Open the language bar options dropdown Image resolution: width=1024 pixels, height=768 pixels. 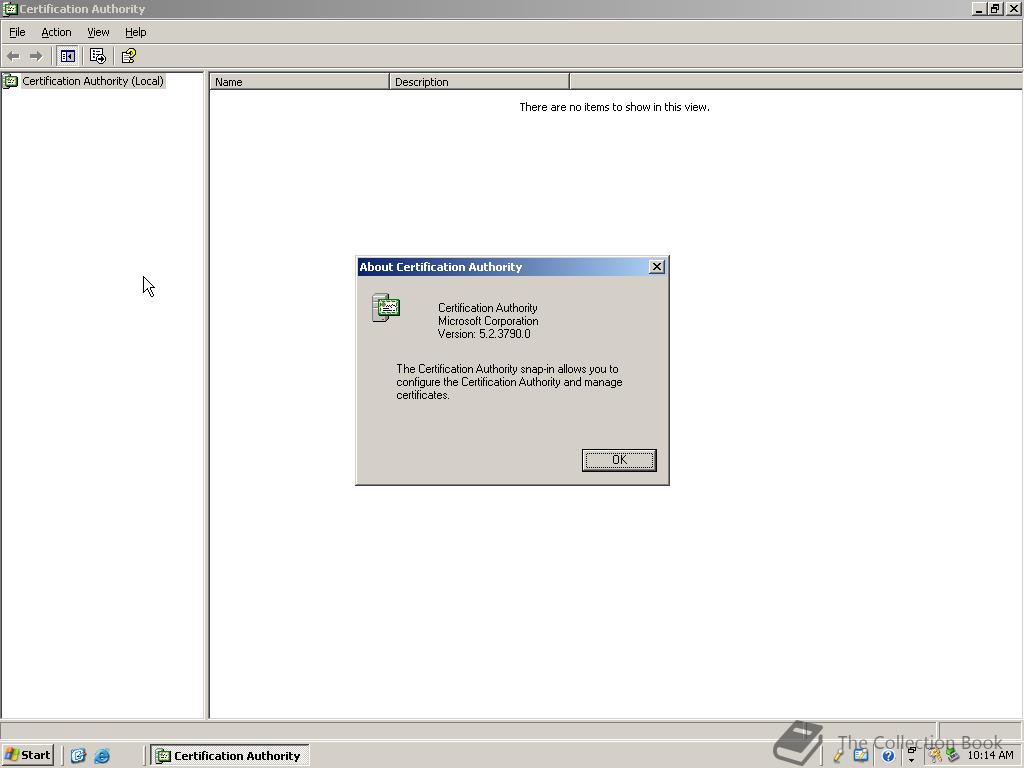tap(912, 760)
